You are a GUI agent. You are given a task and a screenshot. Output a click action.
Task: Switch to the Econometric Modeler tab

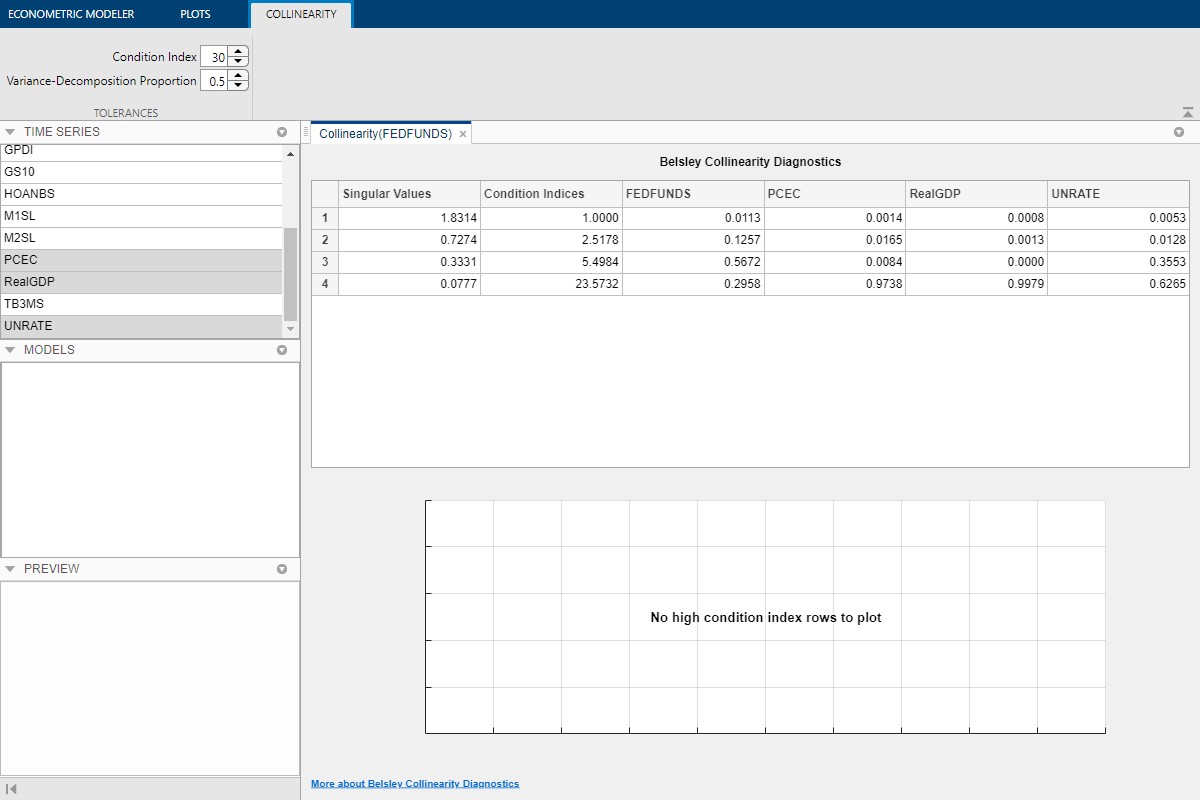click(x=71, y=15)
